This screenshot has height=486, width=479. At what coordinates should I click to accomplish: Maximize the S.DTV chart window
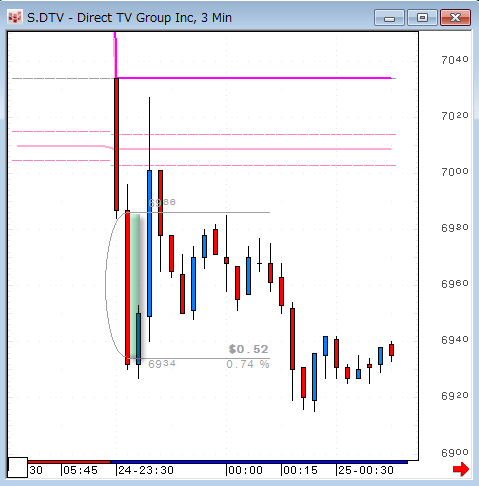coord(422,18)
